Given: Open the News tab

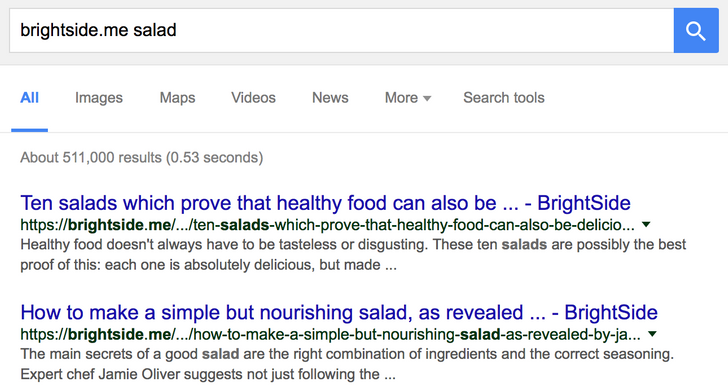Looking at the screenshot, I should (x=330, y=98).
